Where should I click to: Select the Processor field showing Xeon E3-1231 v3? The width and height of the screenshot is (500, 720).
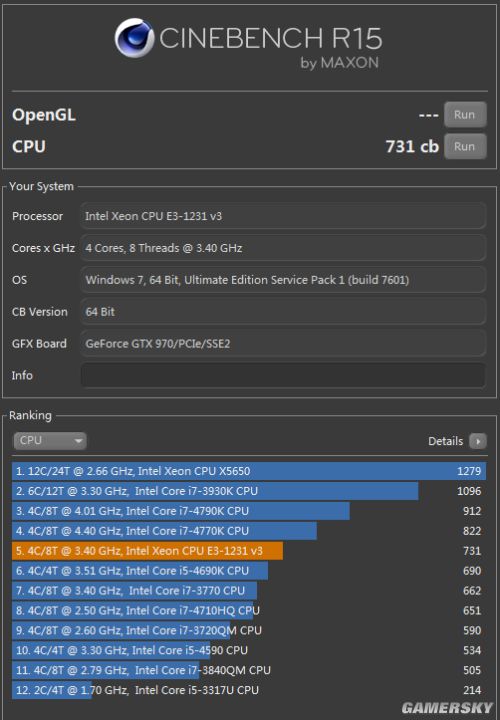click(x=283, y=216)
